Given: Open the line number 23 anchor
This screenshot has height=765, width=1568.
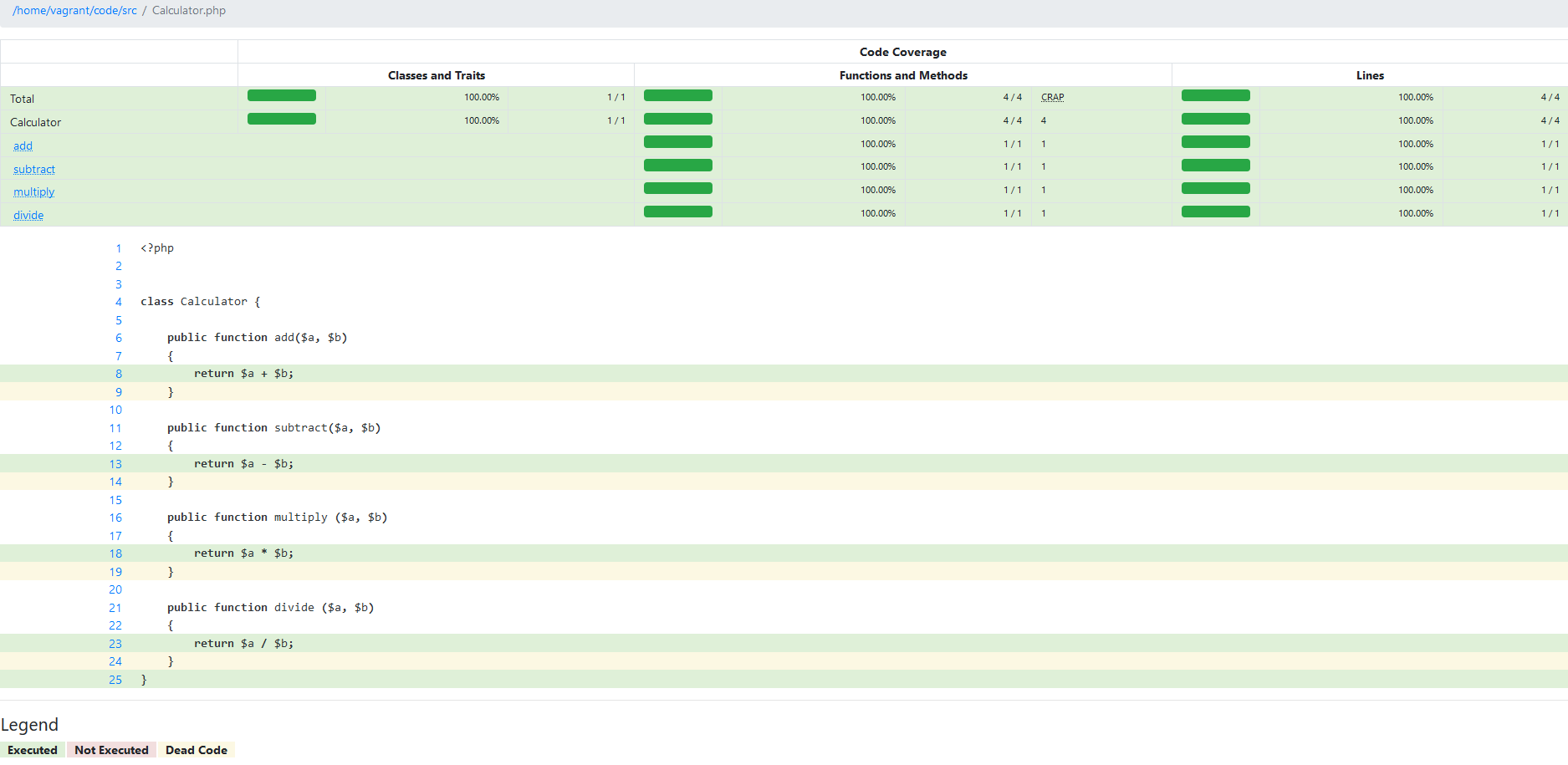Looking at the screenshot, I should (x=115, y=644).
